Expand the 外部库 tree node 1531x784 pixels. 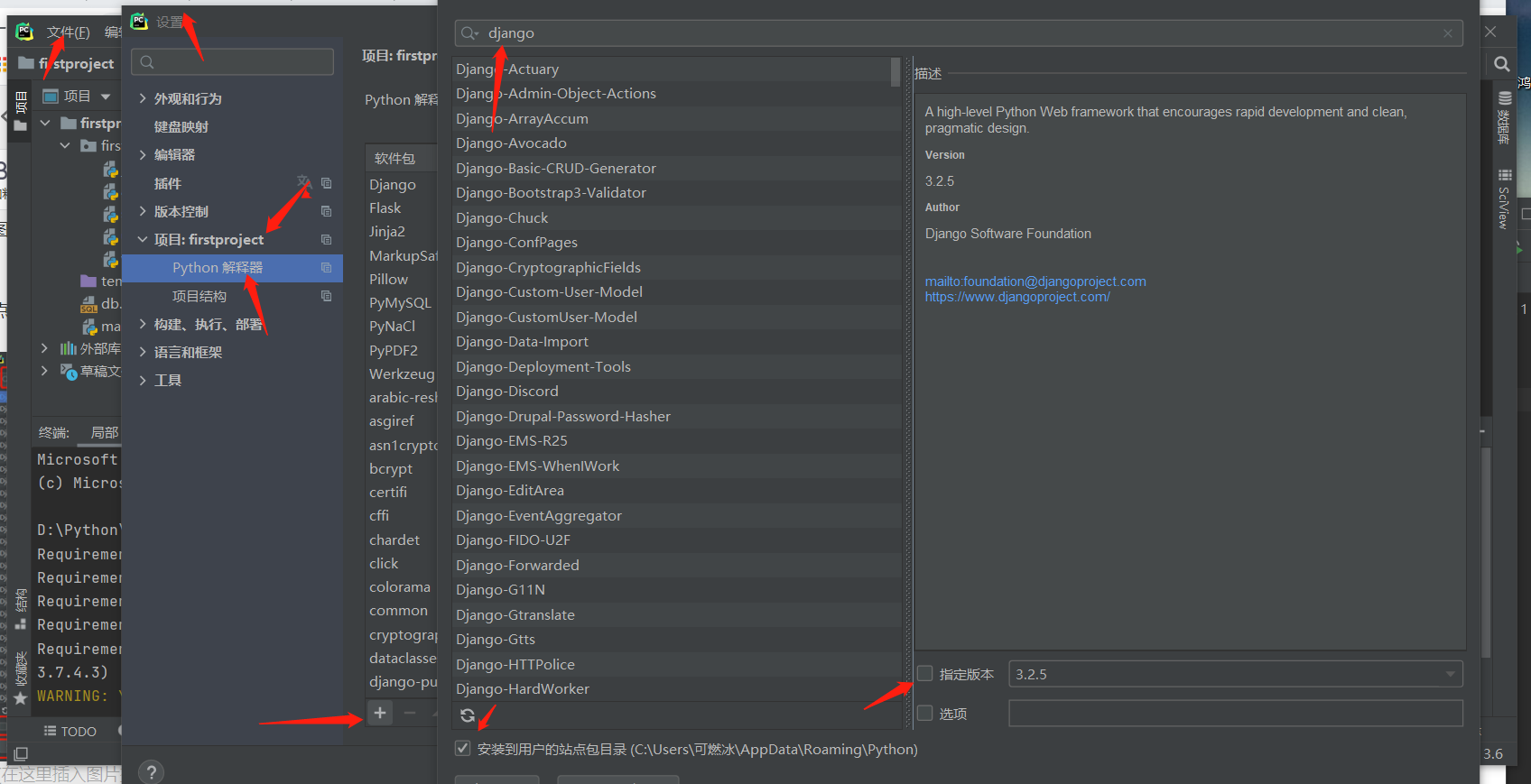click(x=45, y=347)
